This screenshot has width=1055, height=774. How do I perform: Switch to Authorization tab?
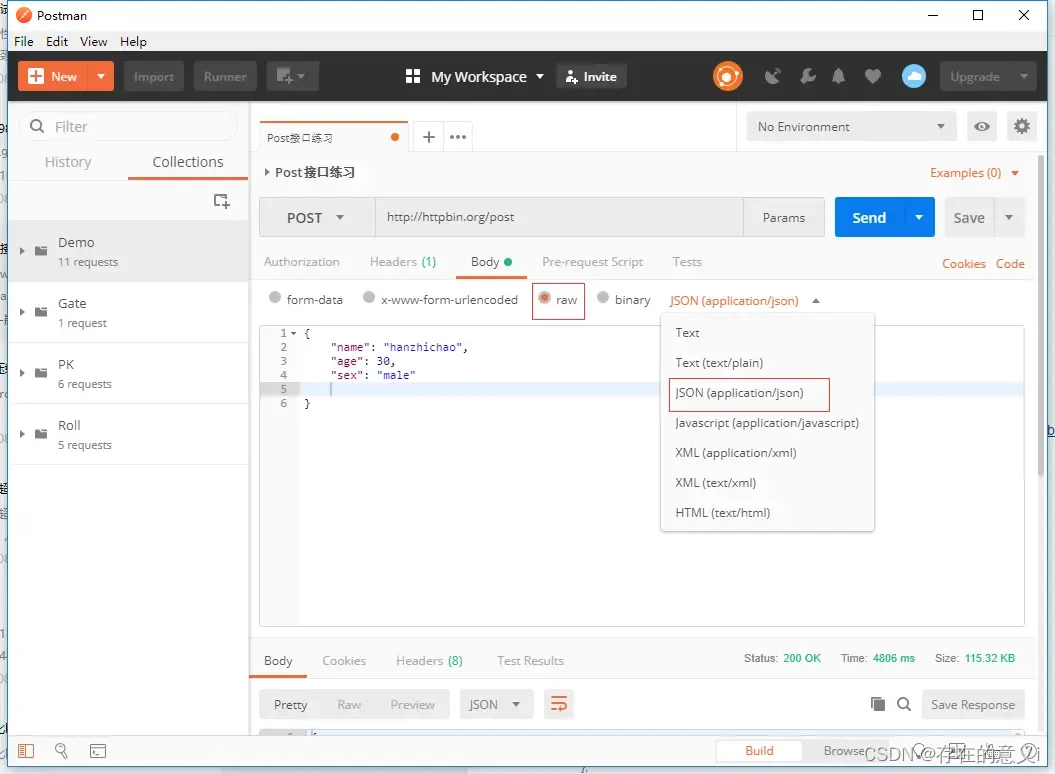tap(301, 261)
